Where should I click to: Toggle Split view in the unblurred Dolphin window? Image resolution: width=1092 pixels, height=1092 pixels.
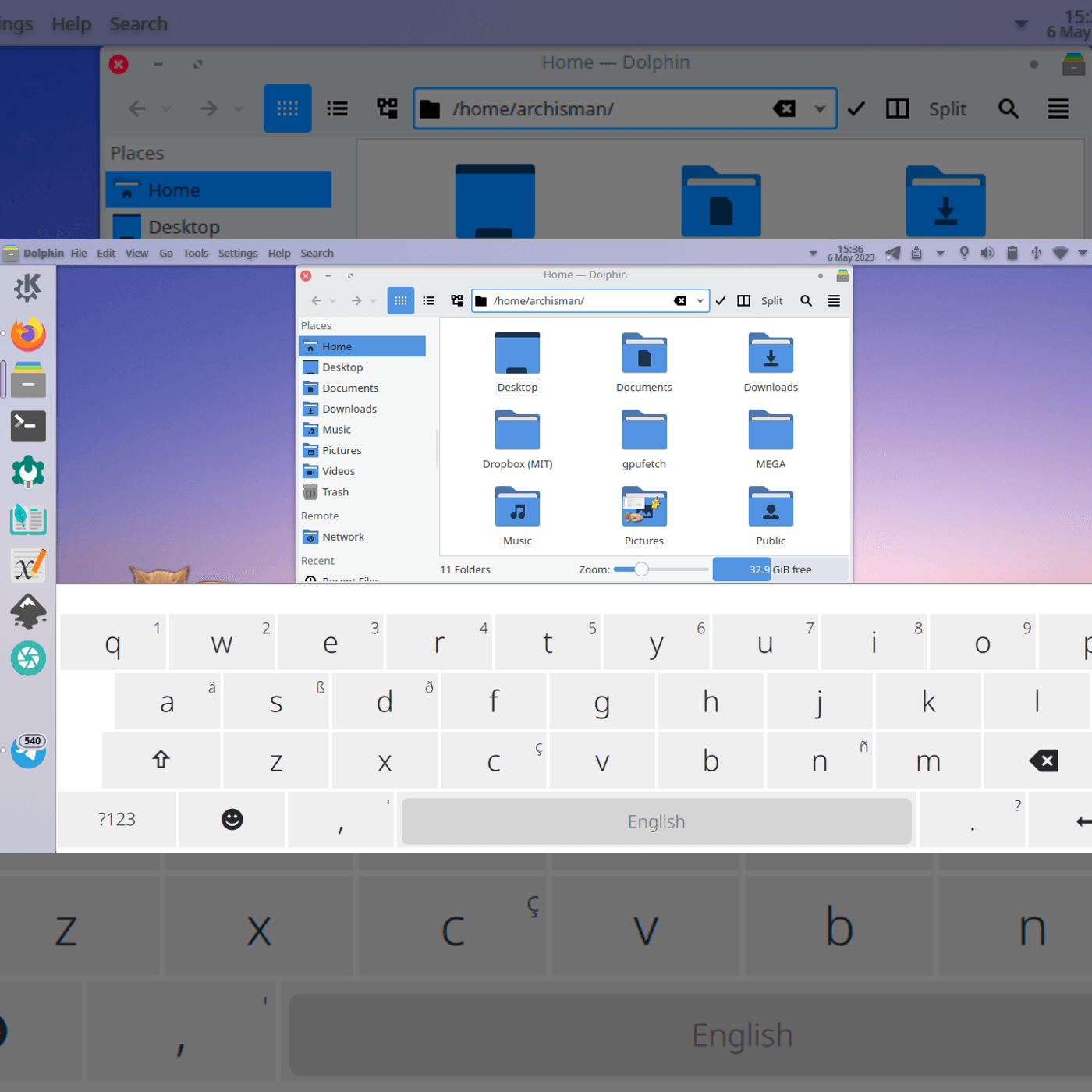pyautogui.click(x=760, y=301)
